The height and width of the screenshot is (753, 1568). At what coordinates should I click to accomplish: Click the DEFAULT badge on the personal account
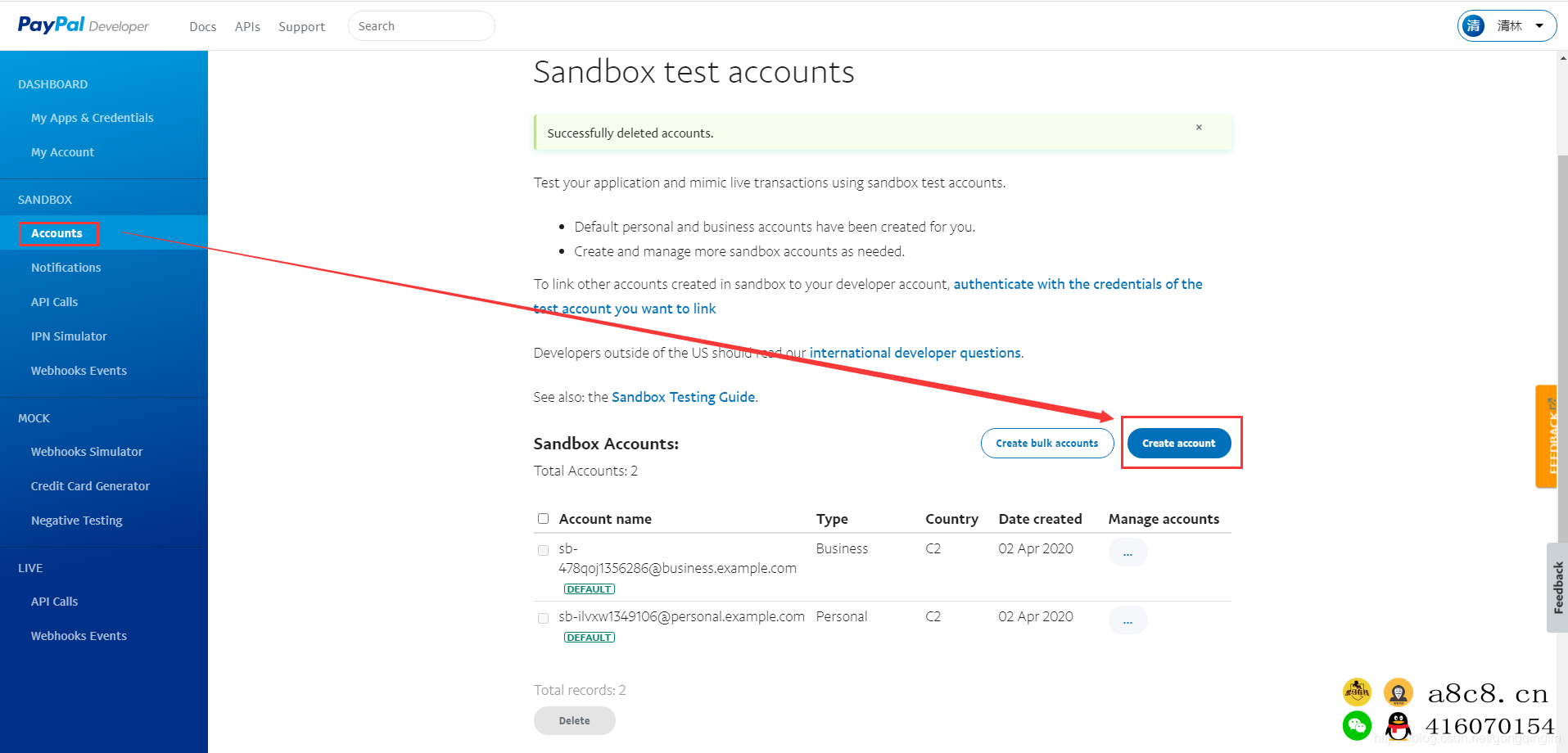[590, 638]
